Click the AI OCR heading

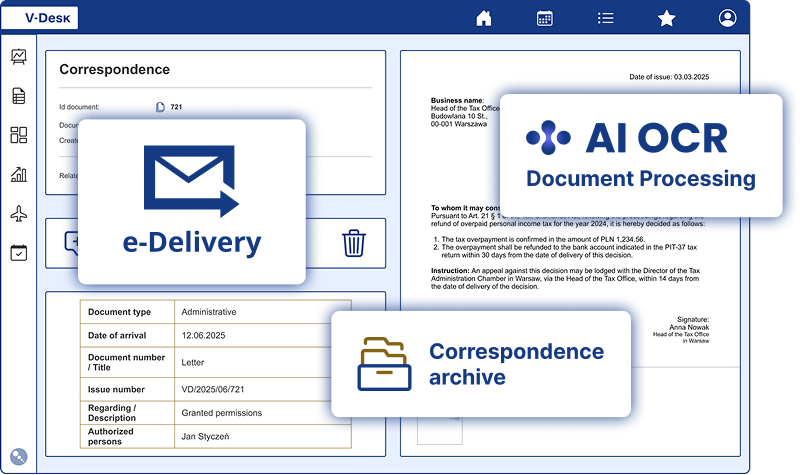657,138
